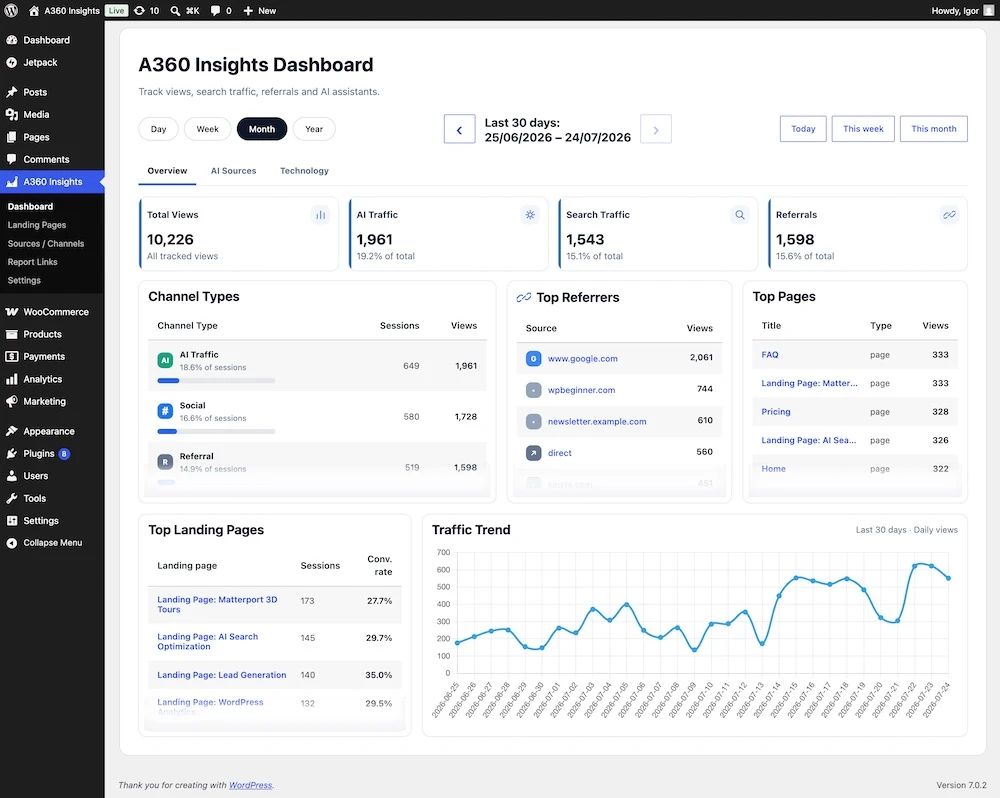
Task: Click the WordPress logo in admin bar
Action: click(11, 10)
